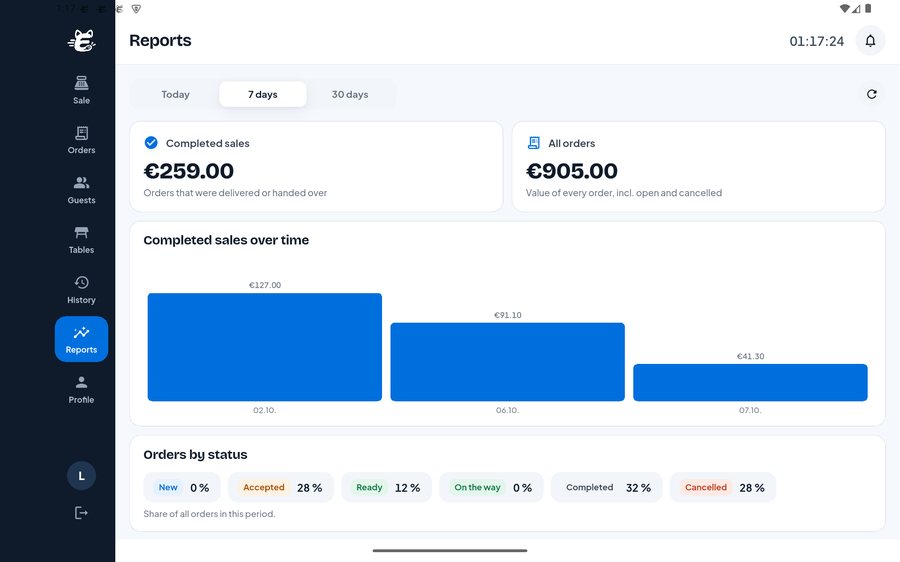Click the Completed status chip
The width and height of the screenshot is (900, 562).
607,487
